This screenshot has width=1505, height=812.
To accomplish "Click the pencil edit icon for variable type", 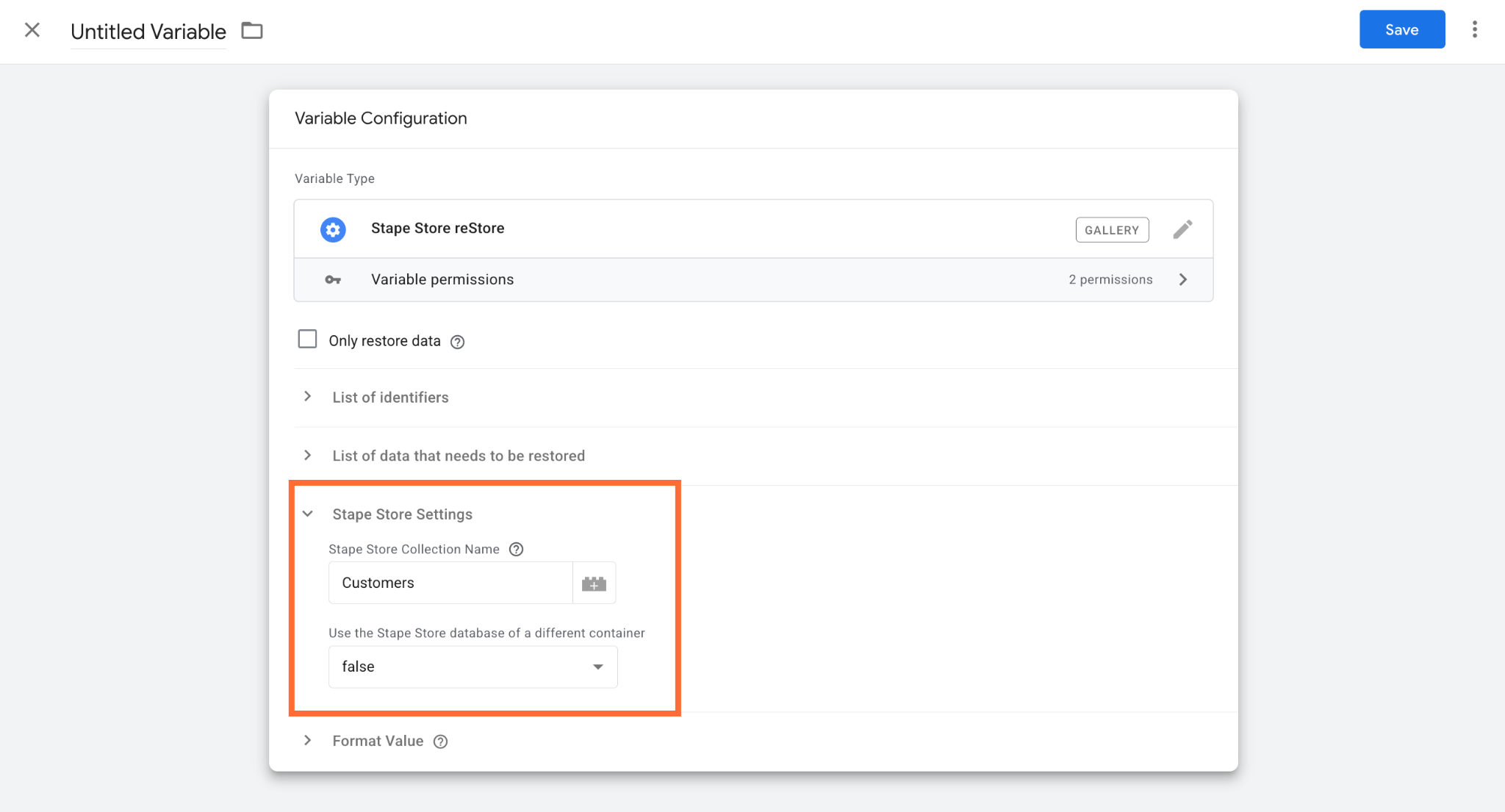I will [1182, 229].
